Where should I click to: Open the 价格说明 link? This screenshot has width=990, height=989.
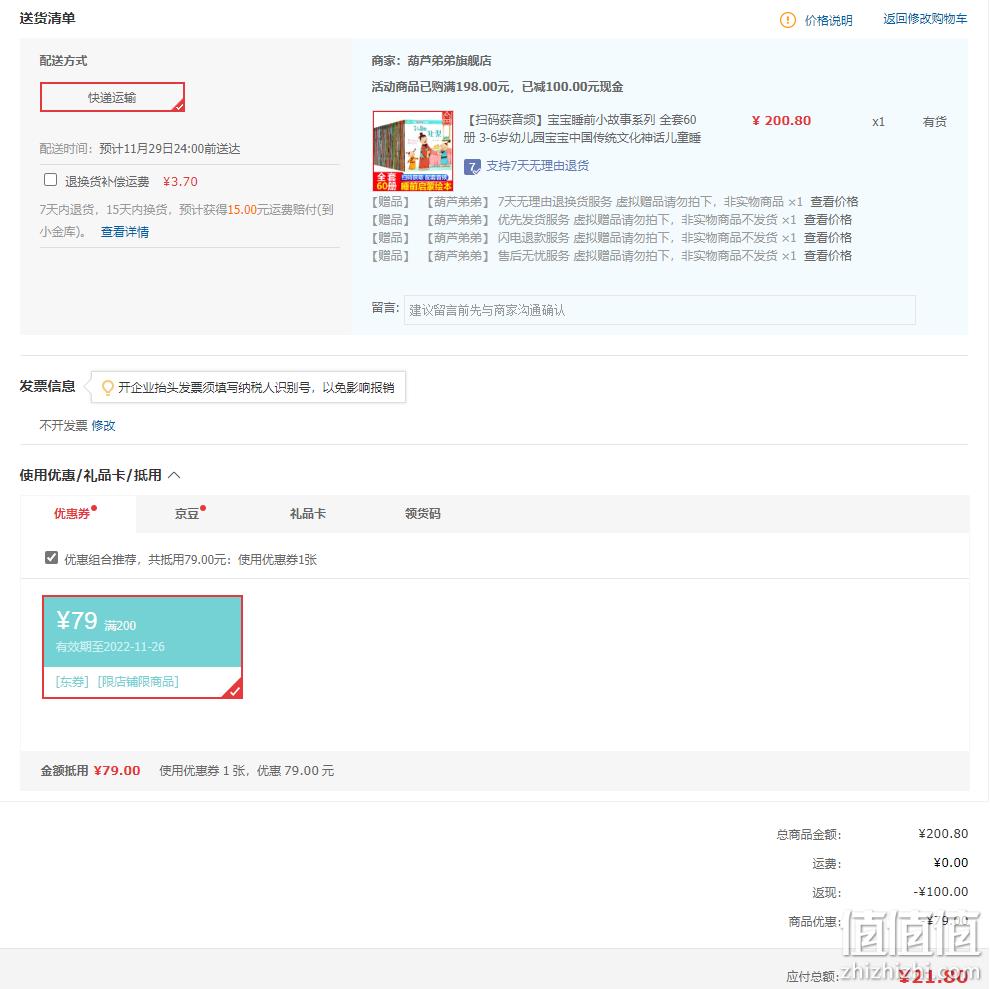[x=828, y=20]
